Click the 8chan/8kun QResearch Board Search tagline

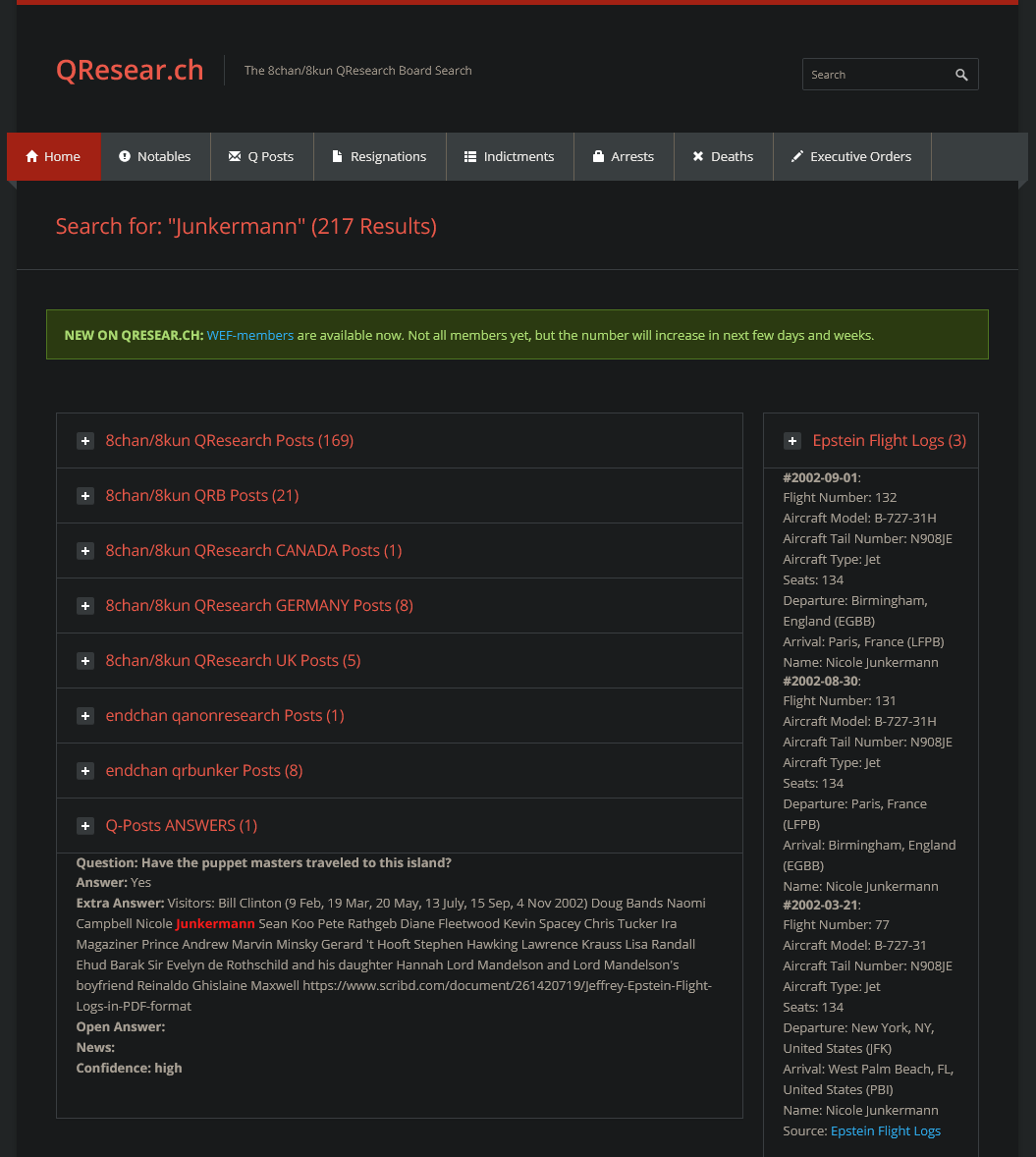point(357,70)
